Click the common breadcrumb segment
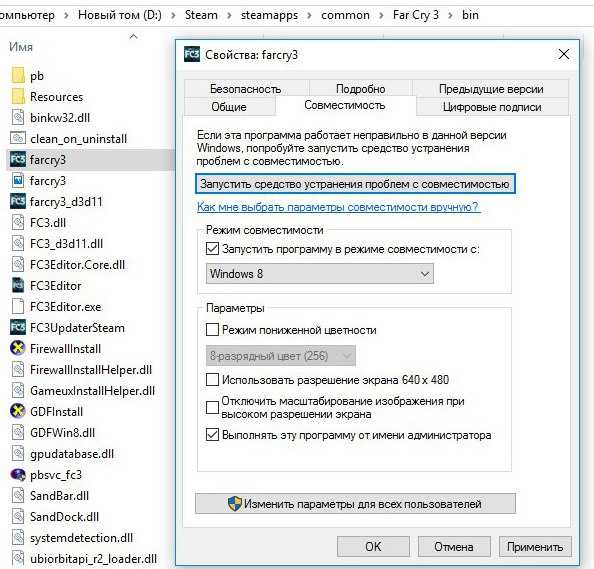Screen dimensions: 594x569 pyautogui.click(x=345, y=15)
